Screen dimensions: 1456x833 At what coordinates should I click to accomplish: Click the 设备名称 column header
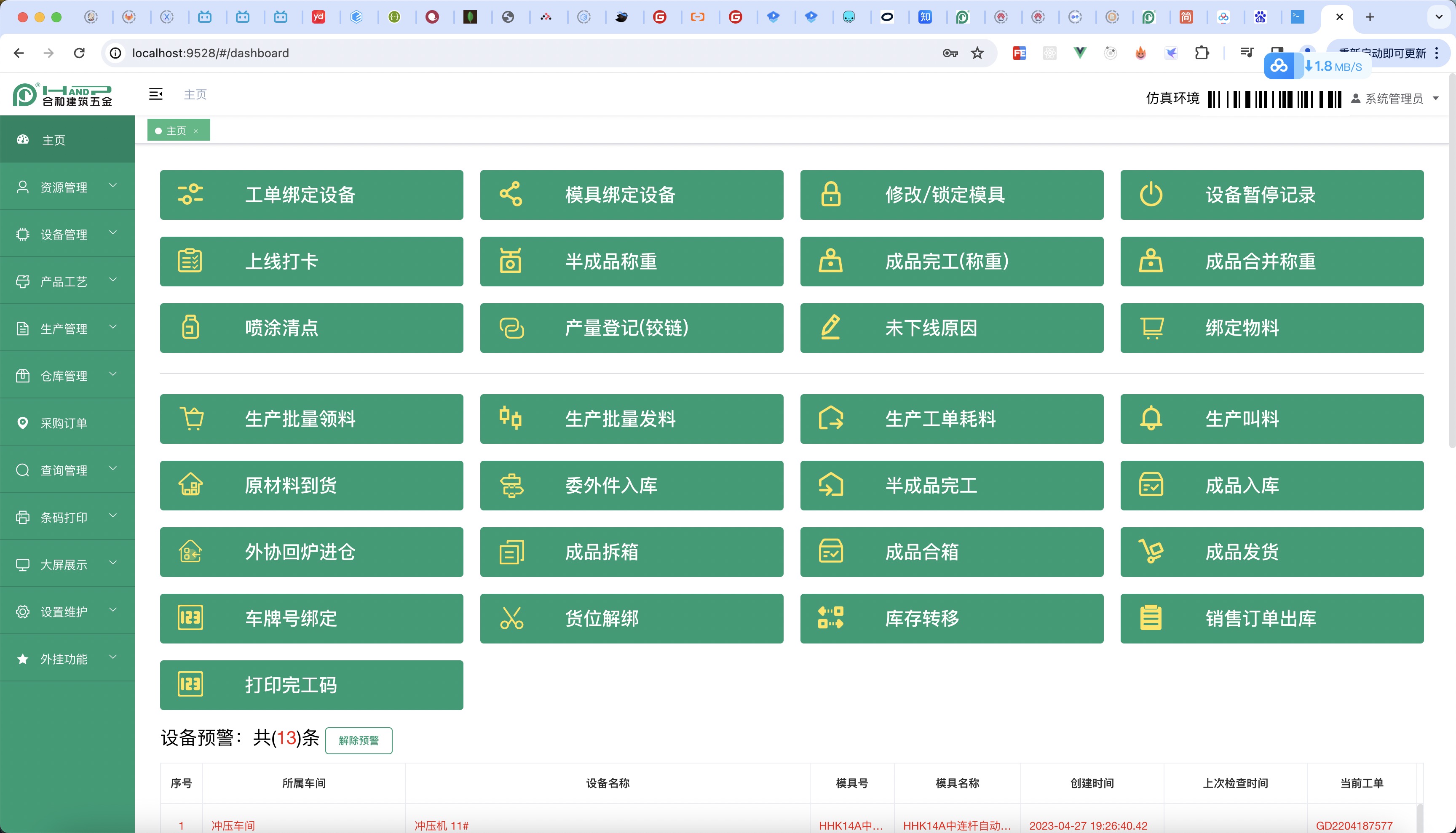[607, 782]
